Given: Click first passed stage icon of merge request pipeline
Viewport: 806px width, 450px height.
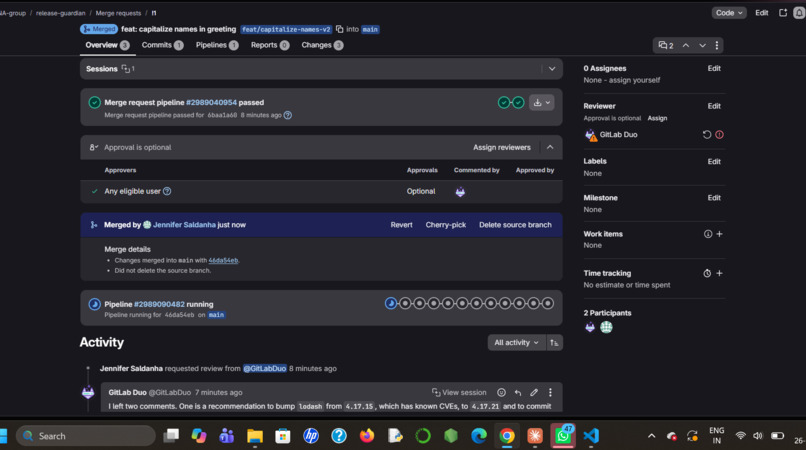Looking at the screenshot, I should [x=504, y=103].
